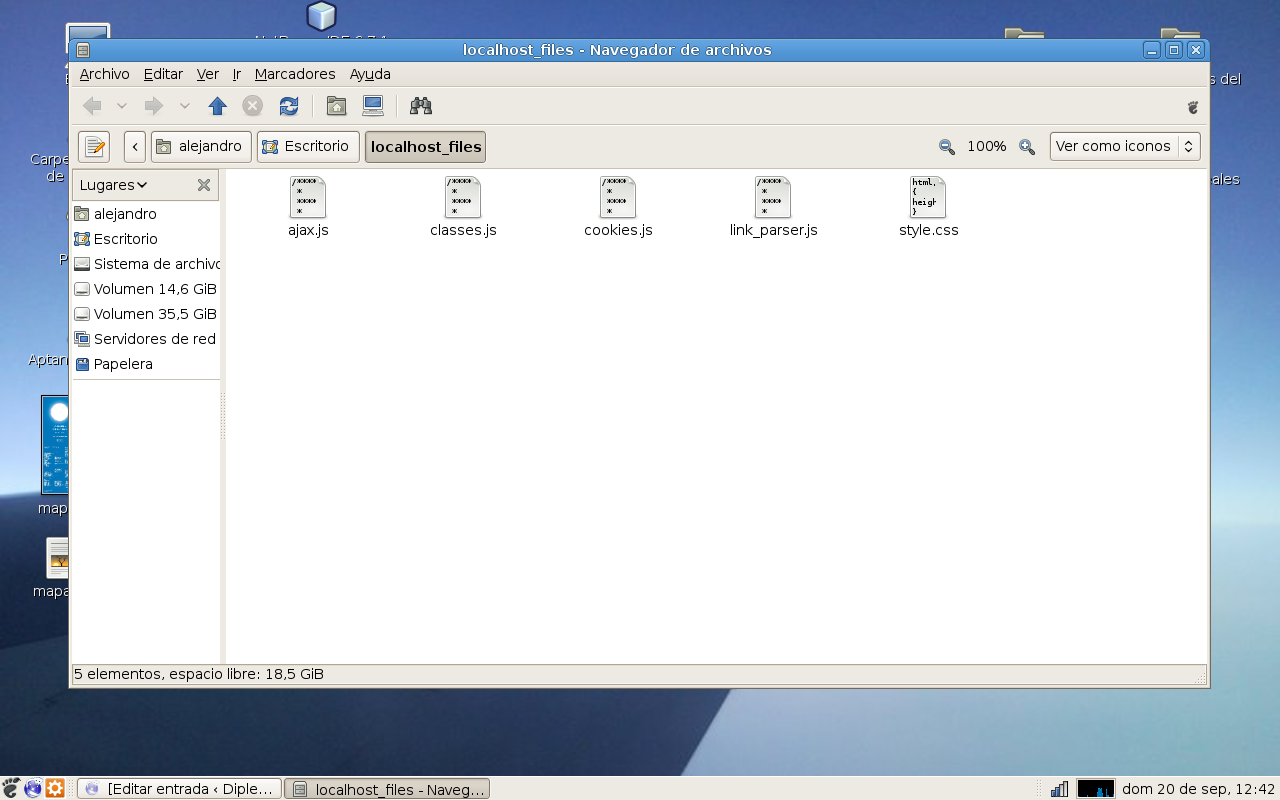Select the blue map image thumbnail on desktop

(x=55, y=444)
